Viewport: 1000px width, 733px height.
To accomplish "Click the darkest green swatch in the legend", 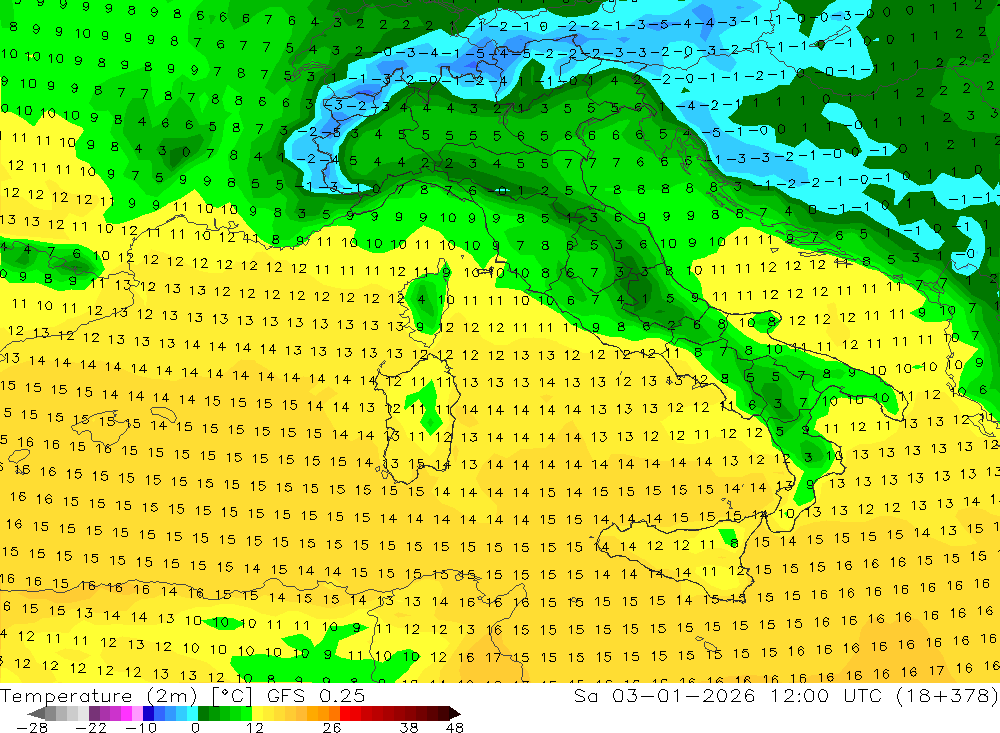I will (x=203, y=713).
